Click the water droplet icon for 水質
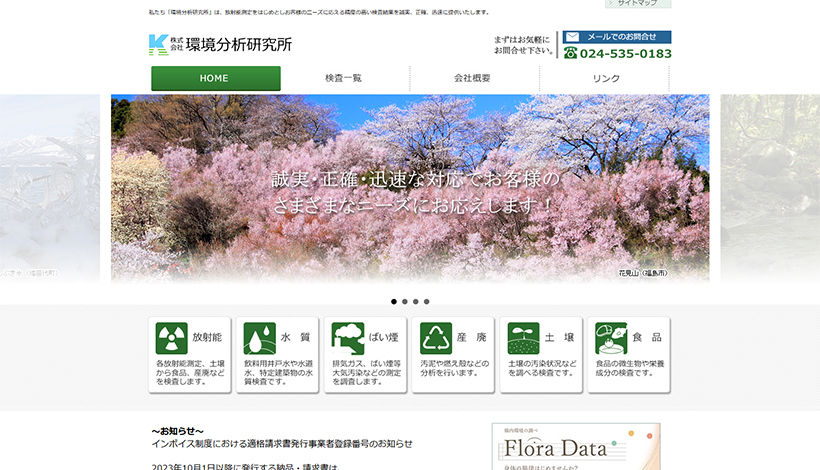The height and width of the screenshot is (470, 820). [x=259, y=338]
